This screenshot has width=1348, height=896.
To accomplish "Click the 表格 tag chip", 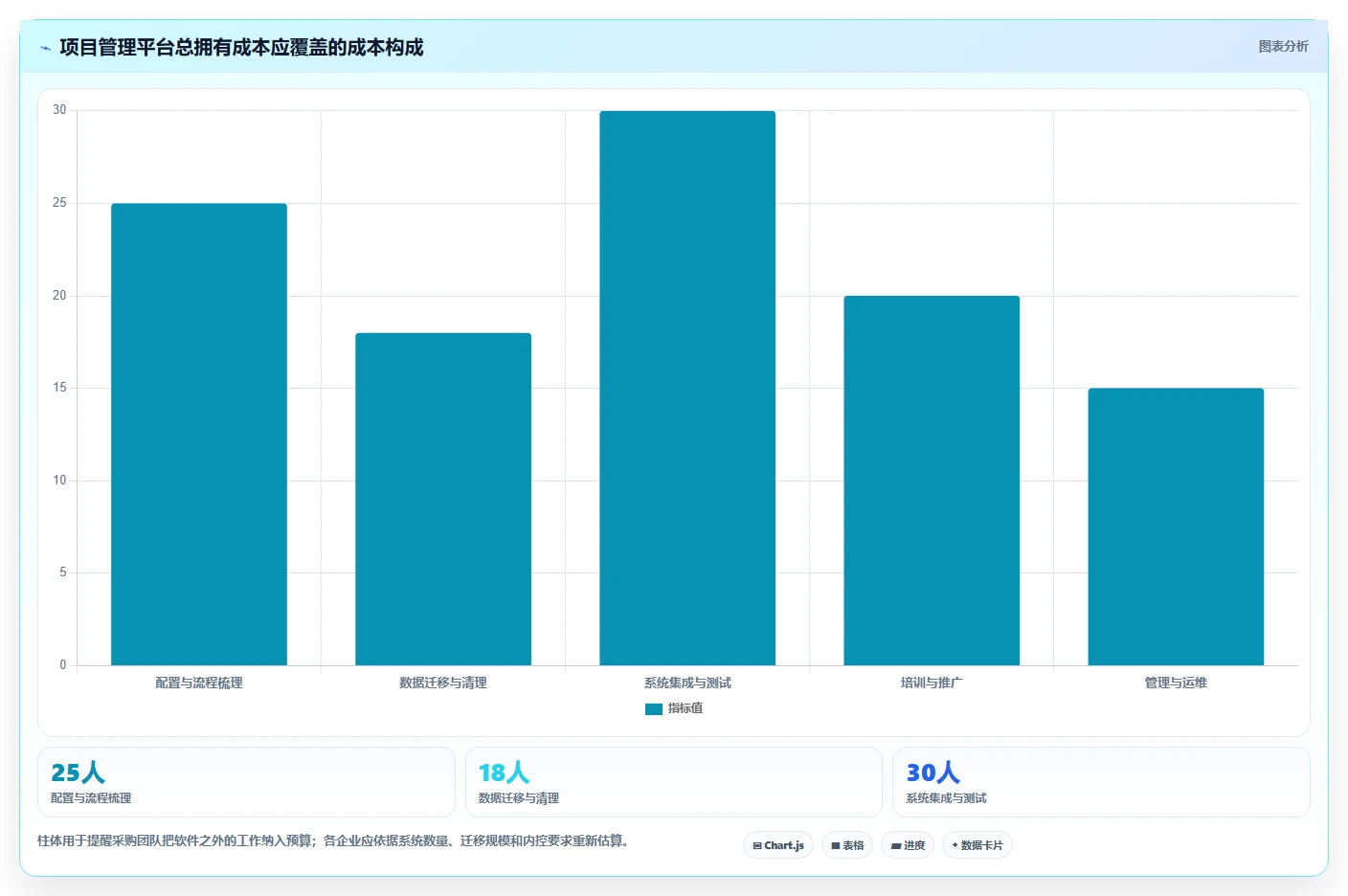I will (x=847, y=845).
